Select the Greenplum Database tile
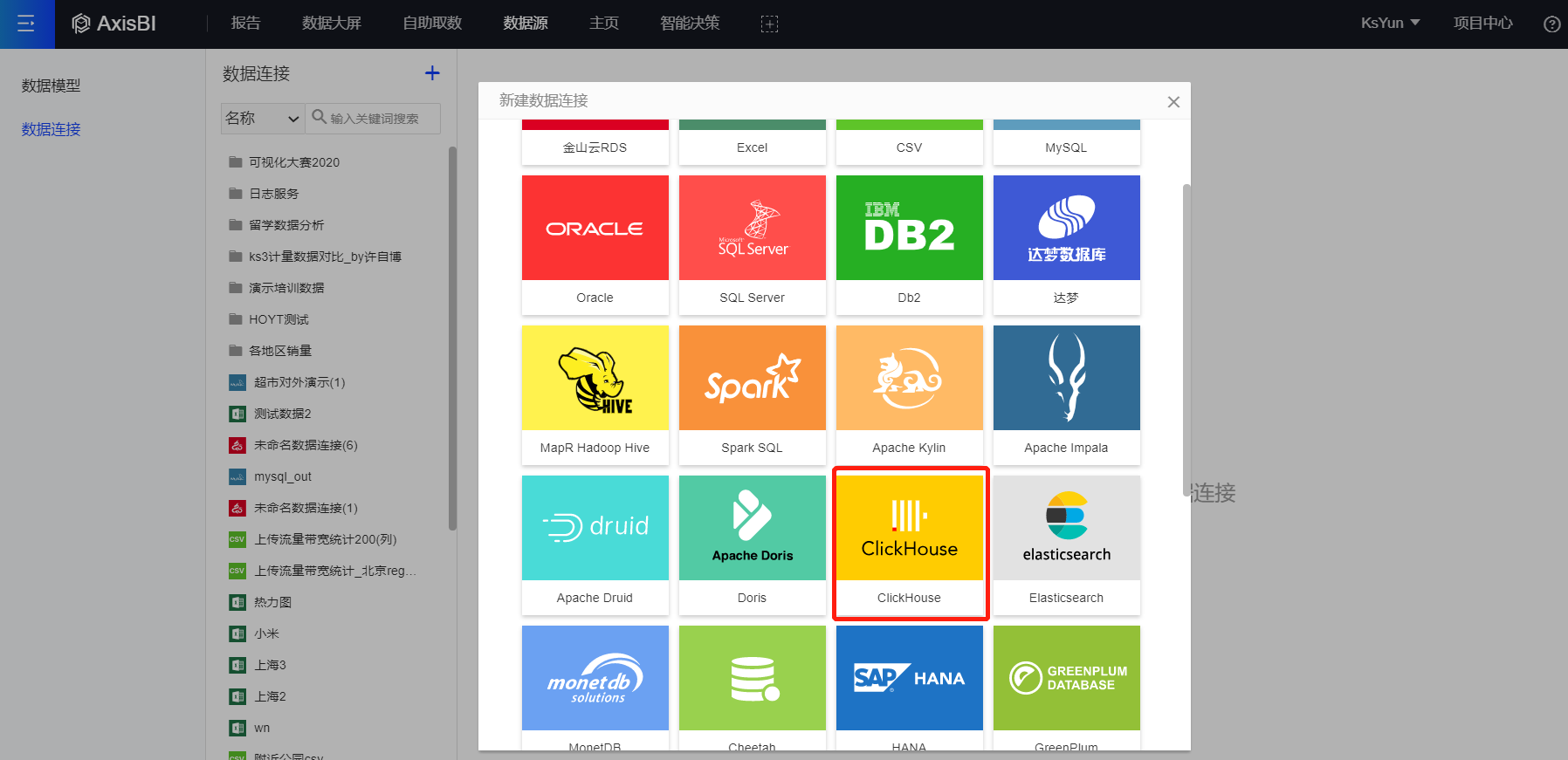1568x760 pixels. pyautogui.click(x=1067, y=688)
